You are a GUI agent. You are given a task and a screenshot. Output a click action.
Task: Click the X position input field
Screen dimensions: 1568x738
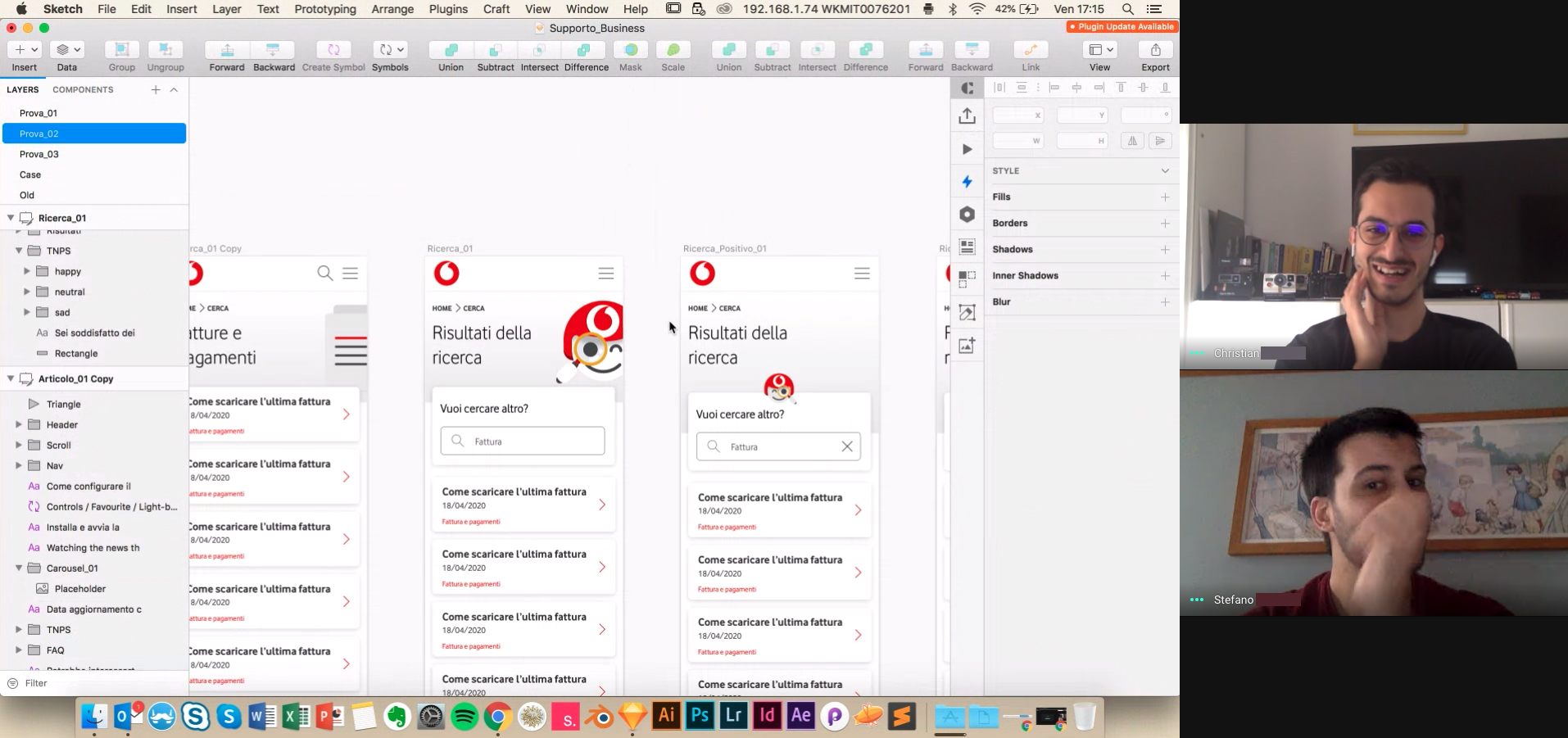1018,115
